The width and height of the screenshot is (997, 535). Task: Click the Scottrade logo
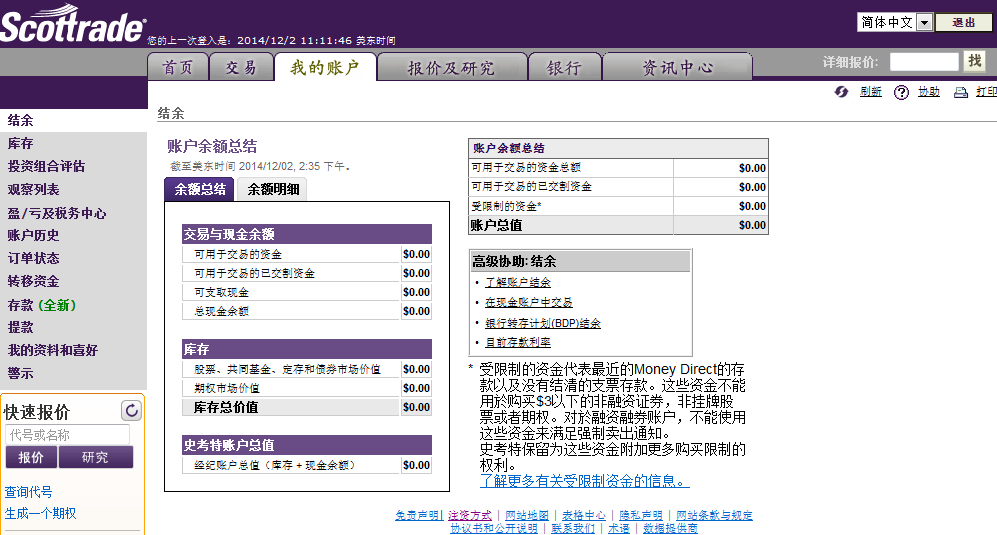click(72, 26)
